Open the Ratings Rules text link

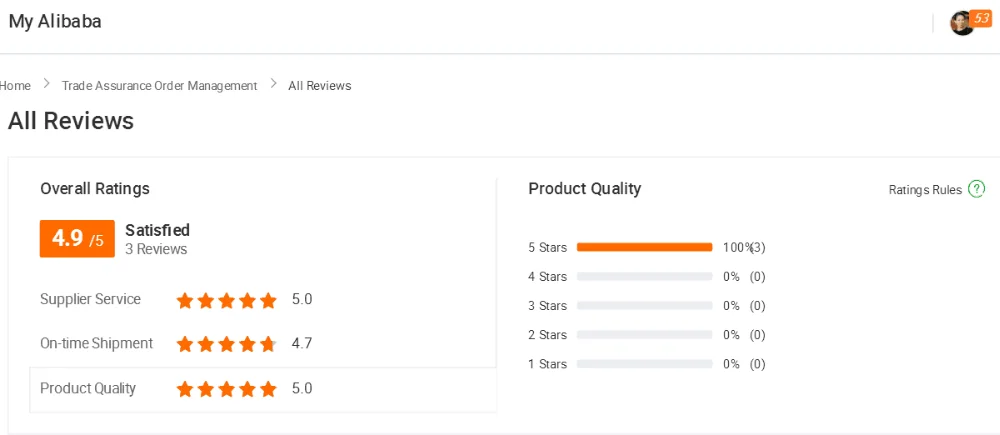pyautogui.click(x=925, y=190)
